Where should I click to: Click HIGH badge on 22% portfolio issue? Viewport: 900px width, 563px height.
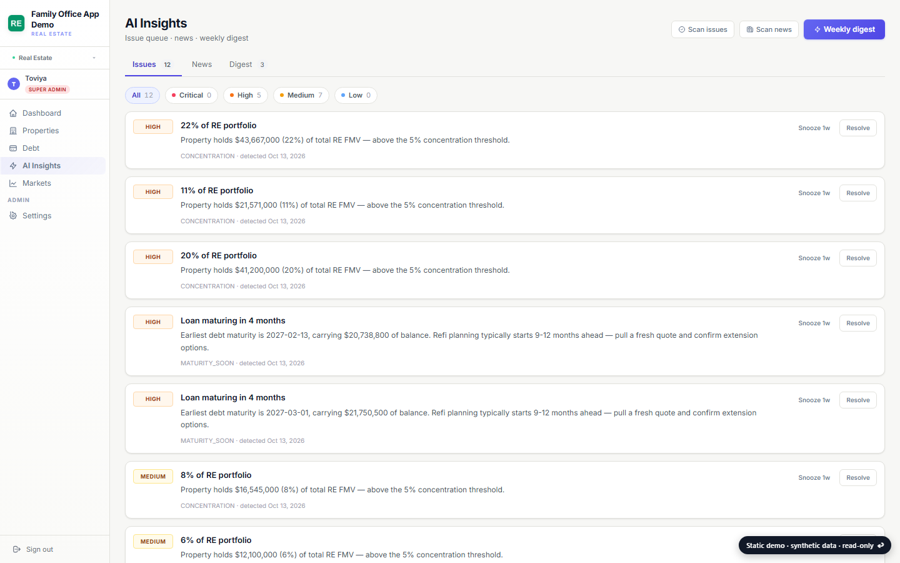tap(153, 127)
